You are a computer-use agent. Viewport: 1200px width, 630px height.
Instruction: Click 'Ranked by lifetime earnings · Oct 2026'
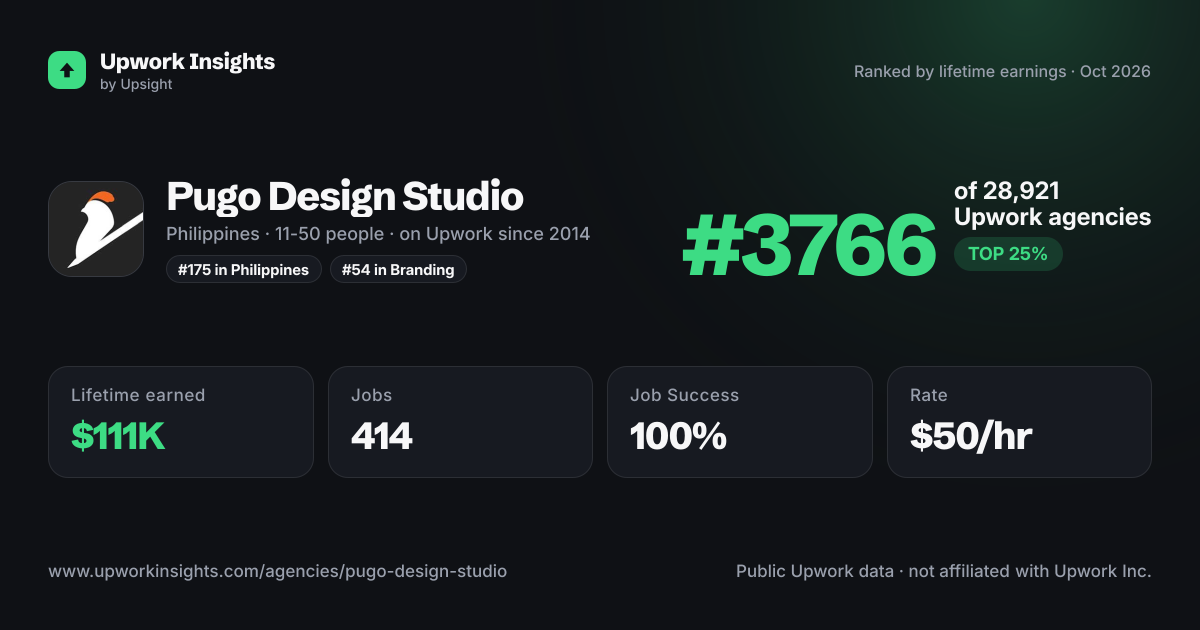pyautogui.click(x=1002, y=72)
